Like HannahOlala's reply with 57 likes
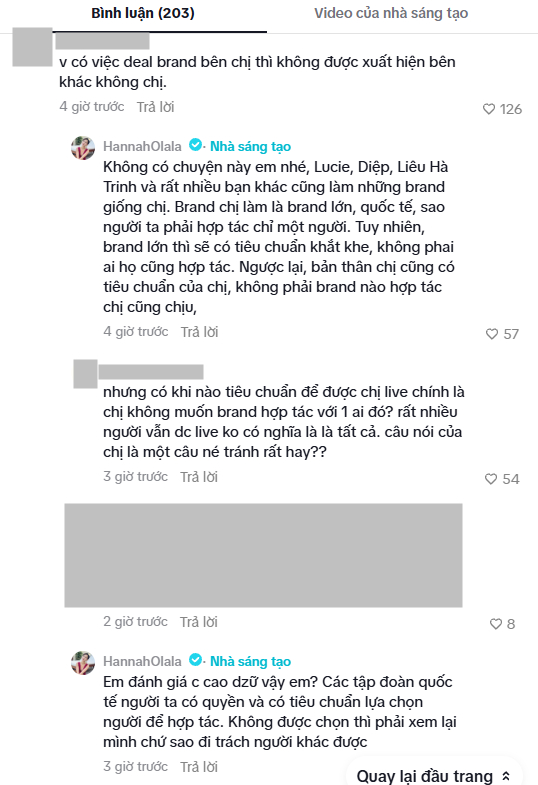538x785 pixels. (x=492, y=334)
